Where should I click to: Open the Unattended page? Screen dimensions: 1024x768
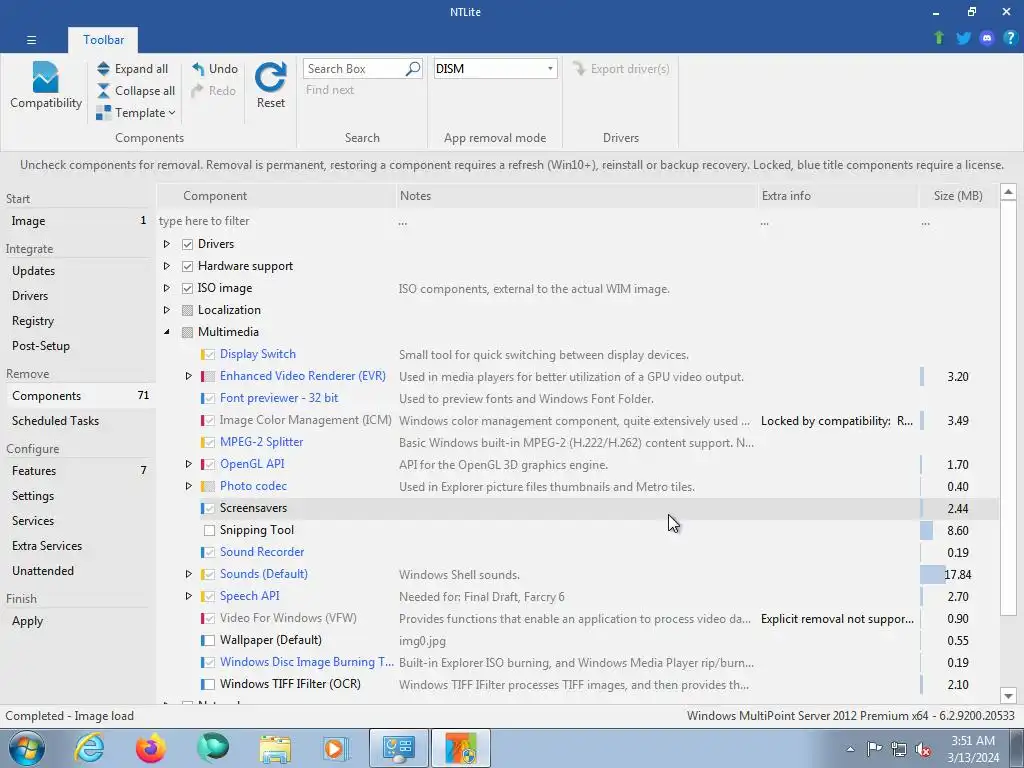(x=77, y=571)
